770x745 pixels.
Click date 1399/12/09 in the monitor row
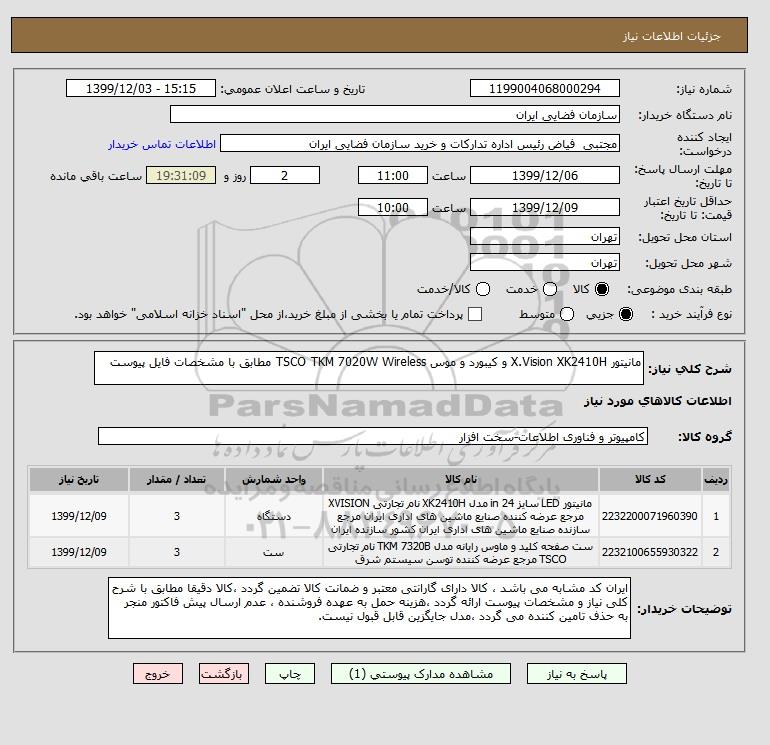click(79, 516)
